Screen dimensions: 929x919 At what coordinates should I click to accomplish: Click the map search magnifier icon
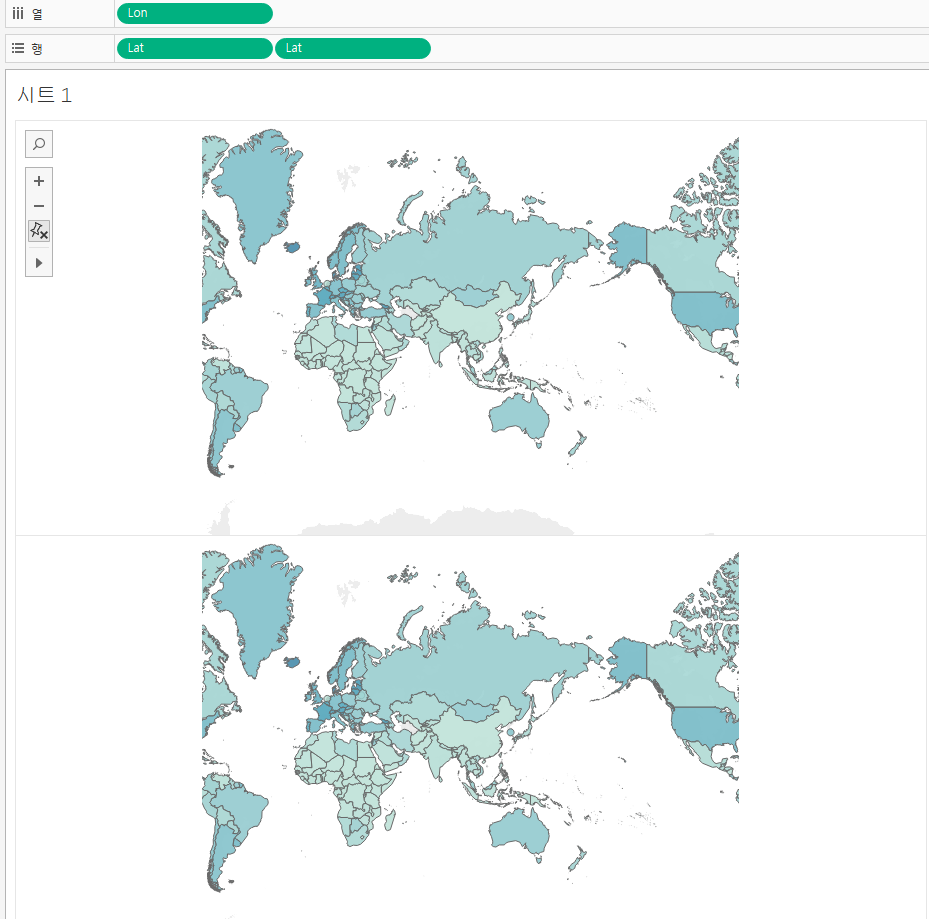(39, 144)
